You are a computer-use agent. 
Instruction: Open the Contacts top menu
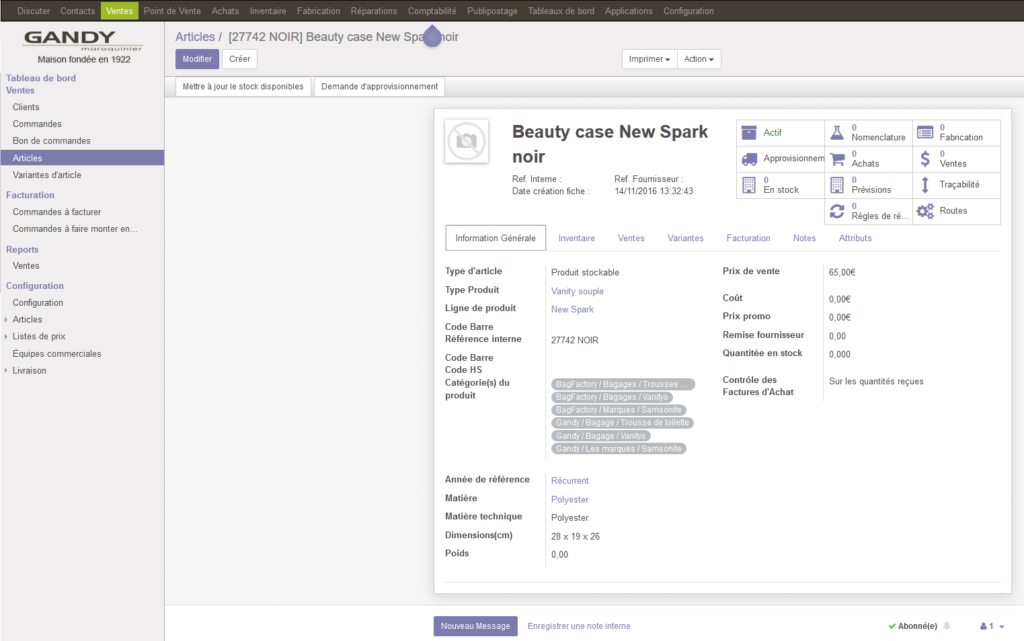click(78, 11)
